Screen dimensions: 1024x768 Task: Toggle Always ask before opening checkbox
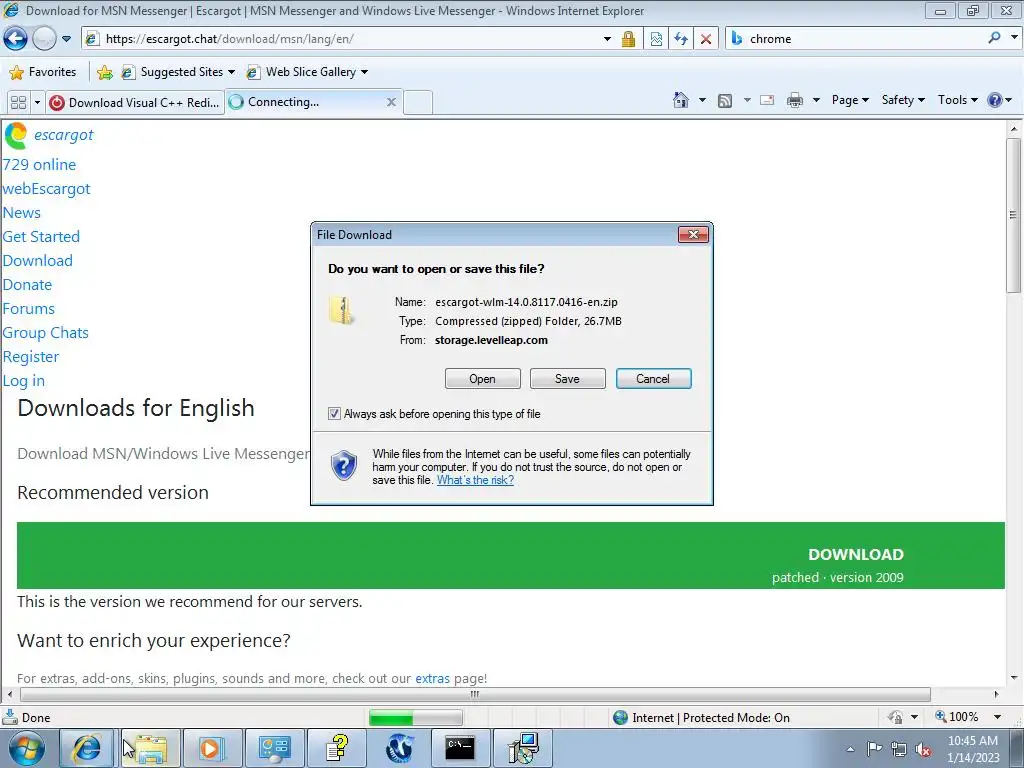point(334,413)
